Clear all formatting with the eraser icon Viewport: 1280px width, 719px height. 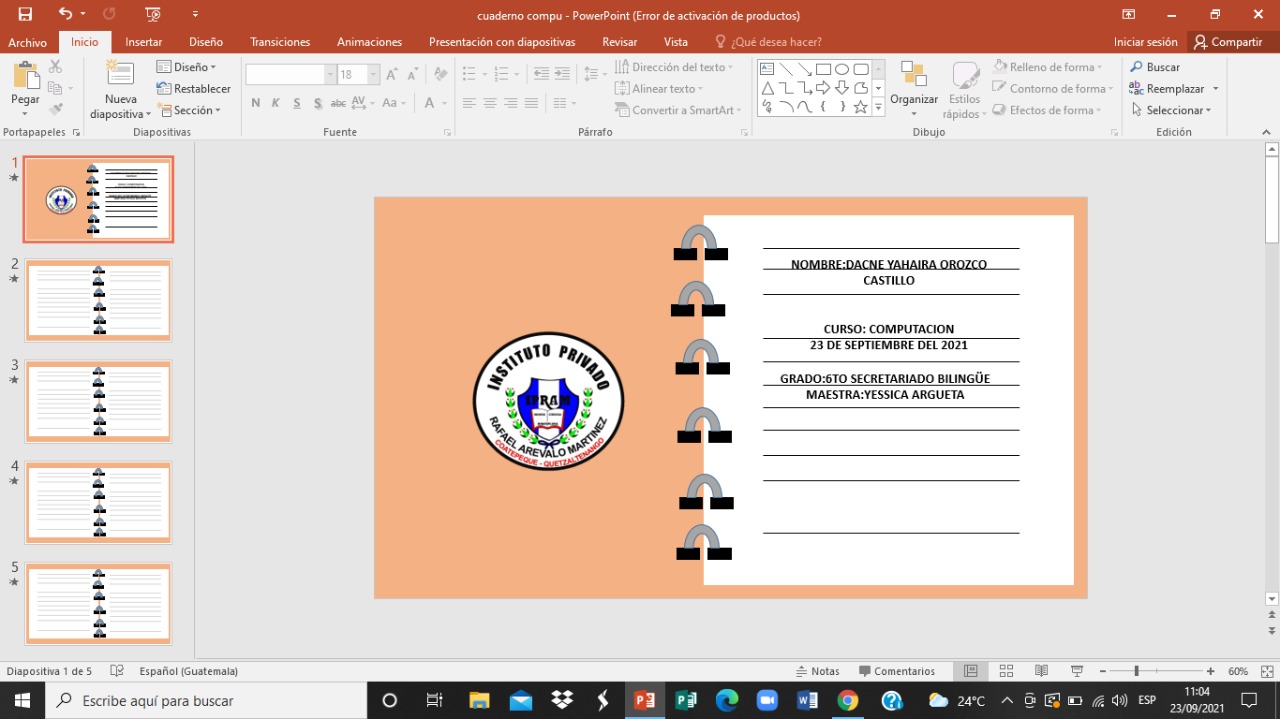click(x=441, y=75)
